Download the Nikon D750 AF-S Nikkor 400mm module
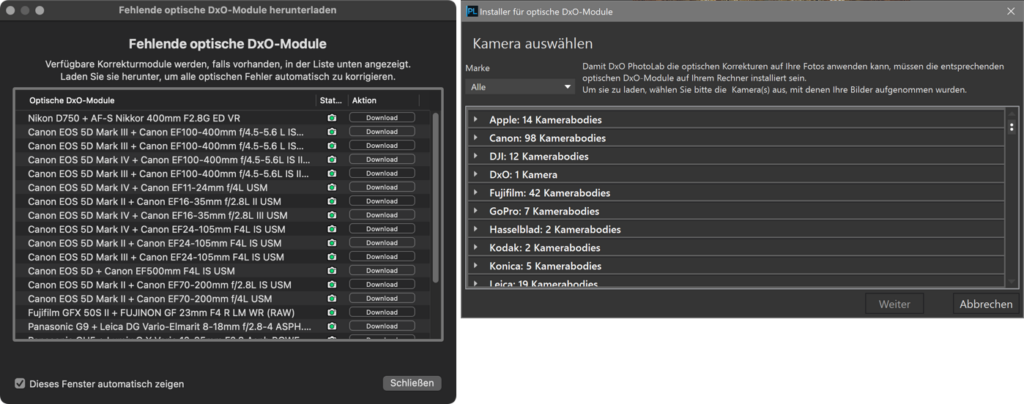1024x404 pixels. 382,118
